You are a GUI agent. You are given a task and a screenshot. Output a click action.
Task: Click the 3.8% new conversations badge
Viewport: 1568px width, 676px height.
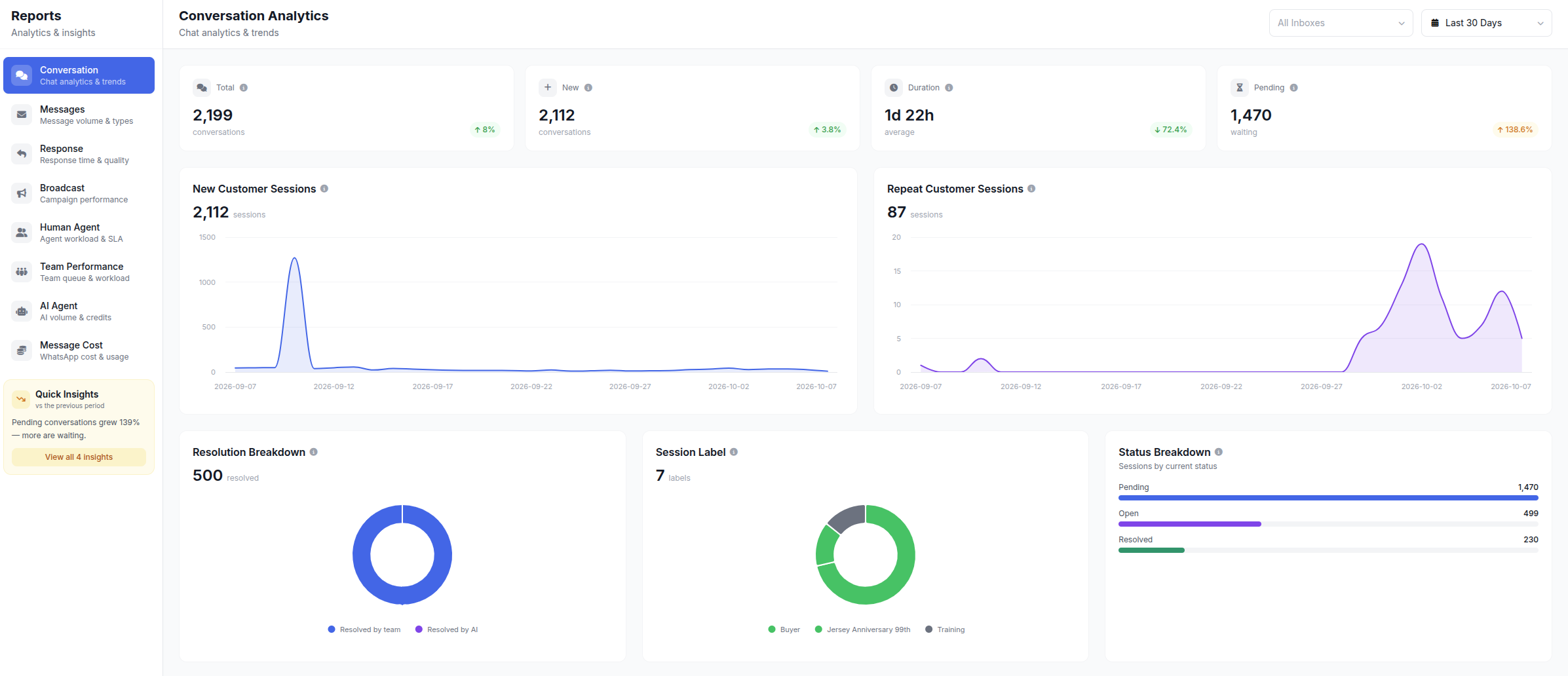pos(827,130)
